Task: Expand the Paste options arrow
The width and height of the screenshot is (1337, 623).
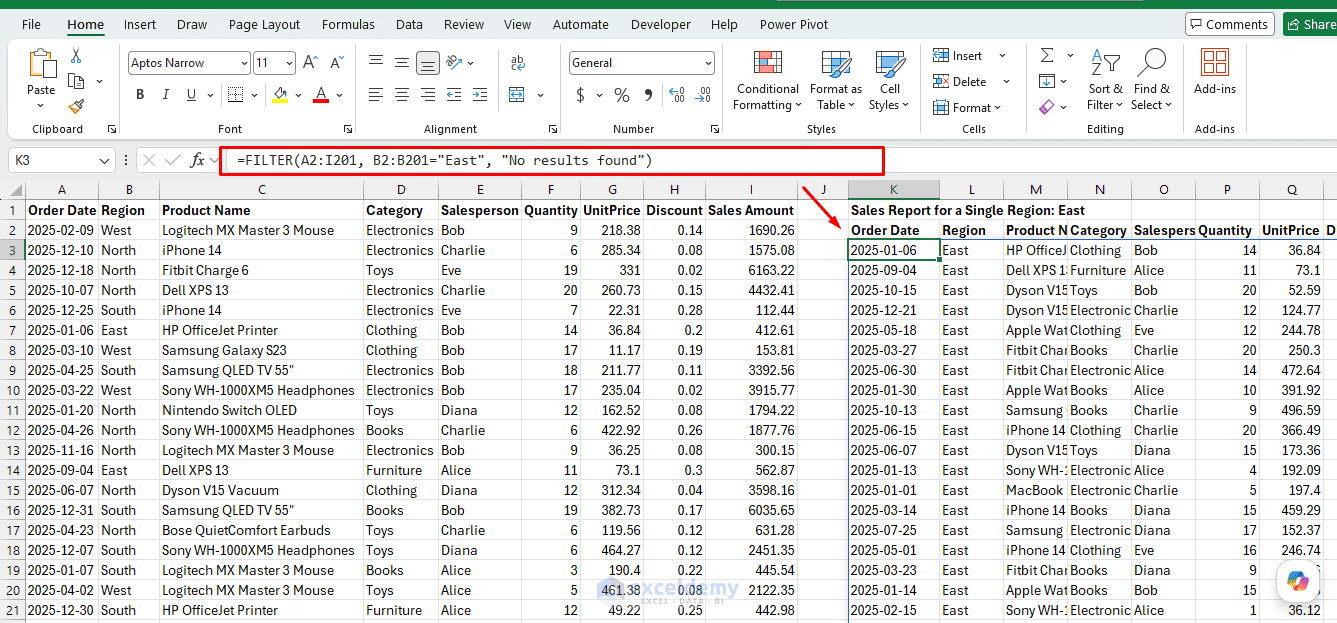Action: click(42, 105)
